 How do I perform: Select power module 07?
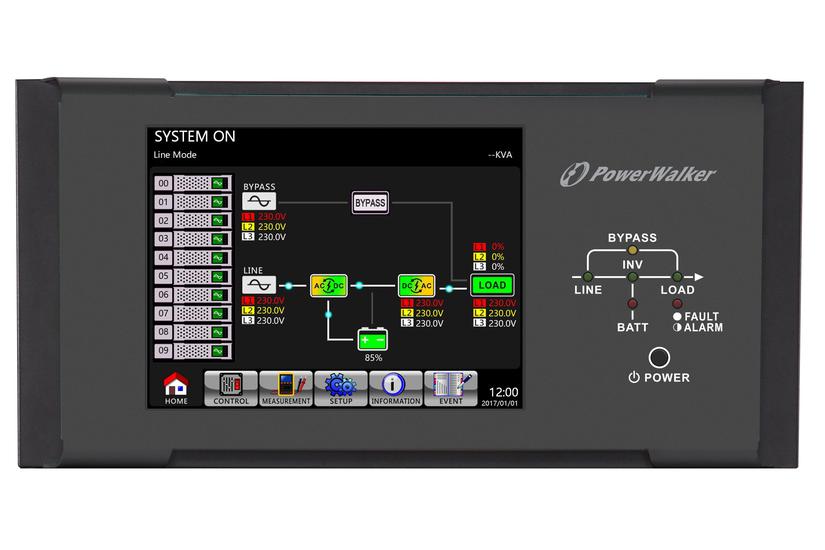pos(193,313)
